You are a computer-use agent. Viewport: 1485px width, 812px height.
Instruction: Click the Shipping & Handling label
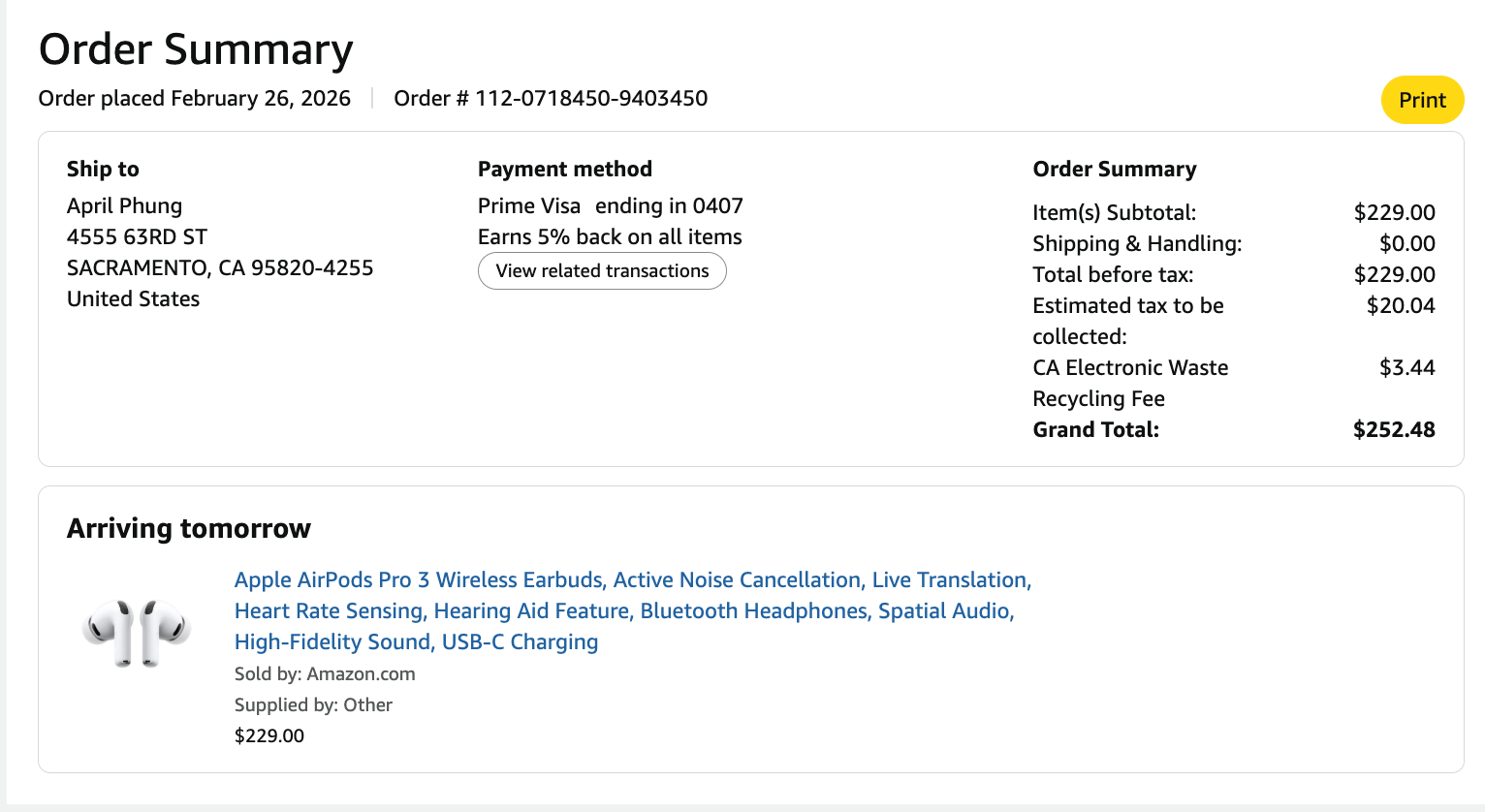click(x=1137, y=244)
